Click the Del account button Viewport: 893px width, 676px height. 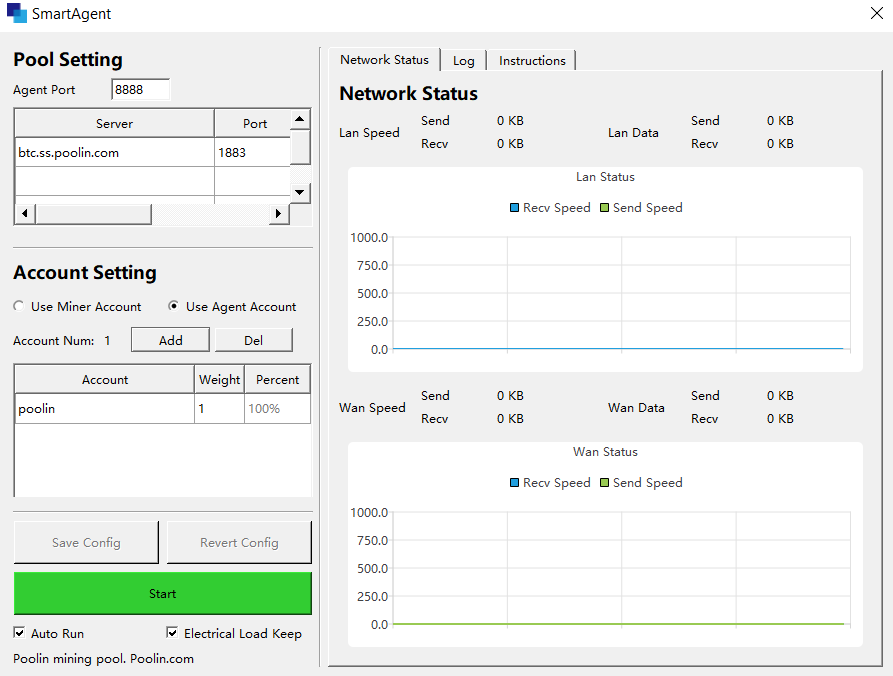coord(253,341)
